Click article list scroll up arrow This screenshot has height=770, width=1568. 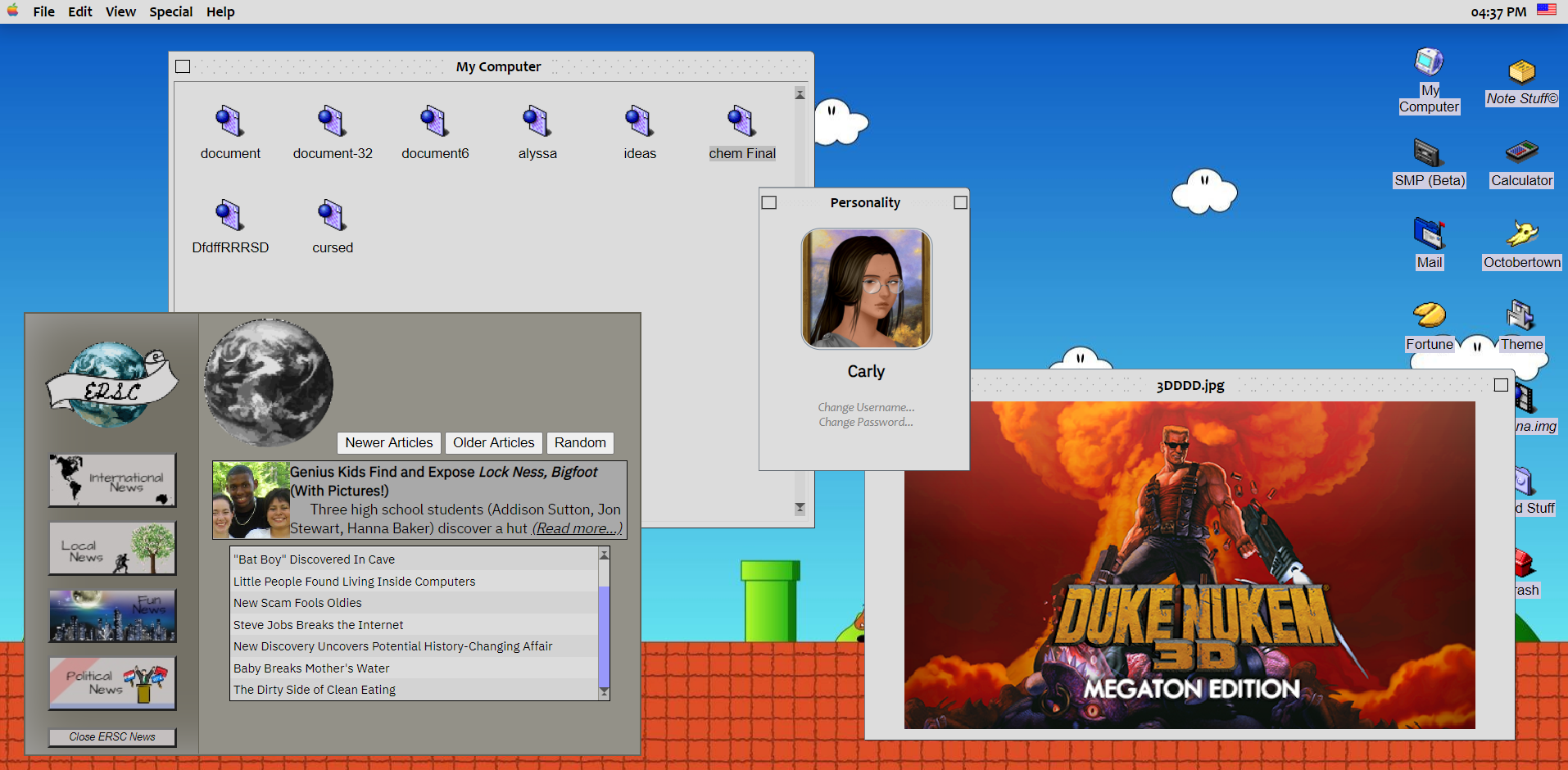(605, 555)
